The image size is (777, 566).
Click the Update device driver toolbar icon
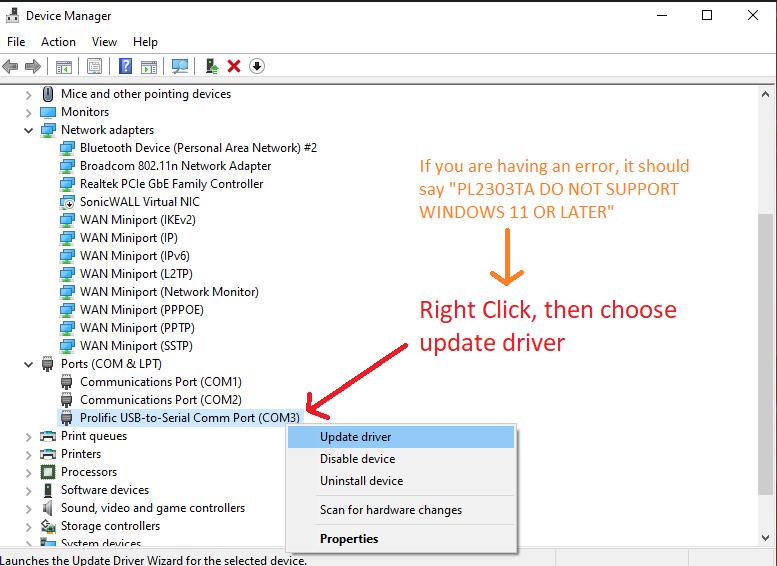(x=211, y=66)
